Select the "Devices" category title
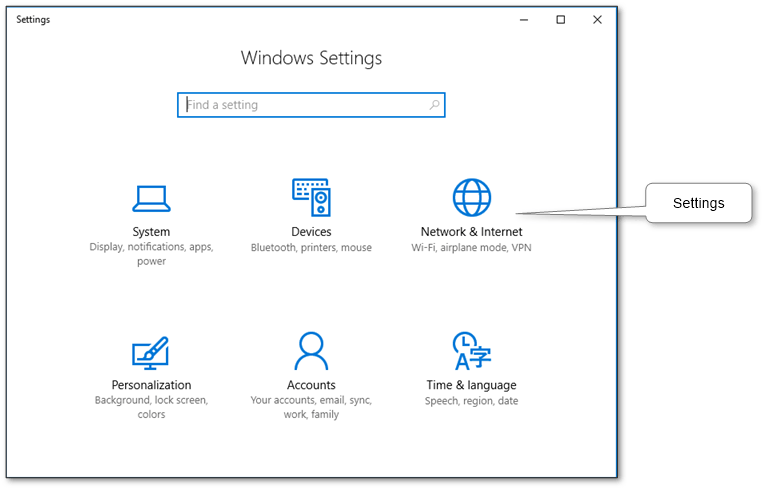The image size is (764, 490). click(x=311, y=232)
